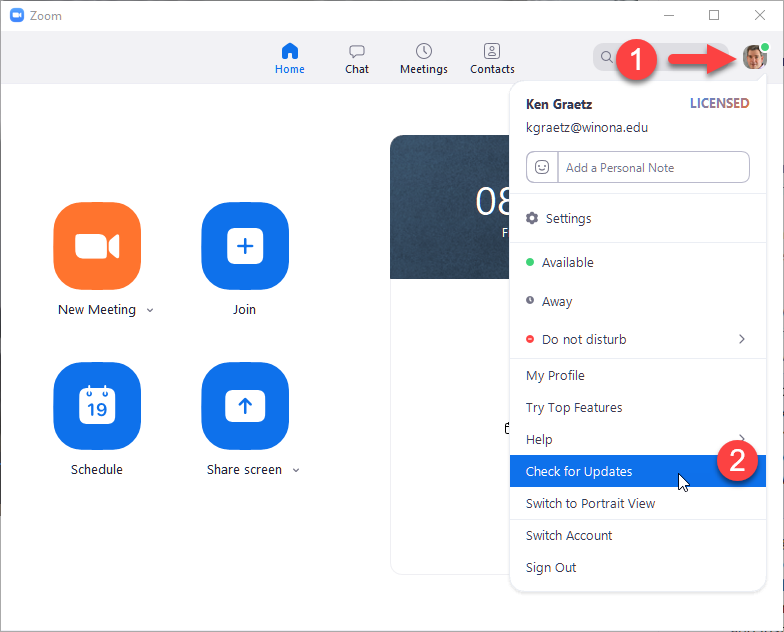The width and height of the screenshot is (784, 632).
Task: Open the Meetings tab
Action: (424, 59)
